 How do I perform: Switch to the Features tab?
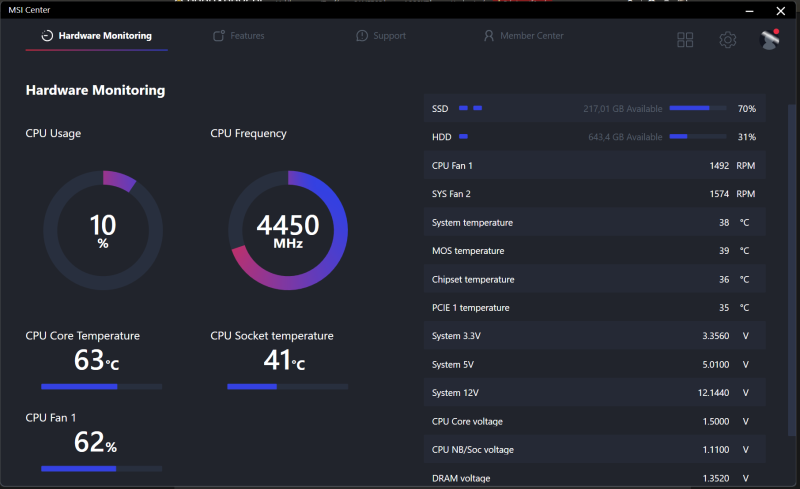[x=239, y=36]
